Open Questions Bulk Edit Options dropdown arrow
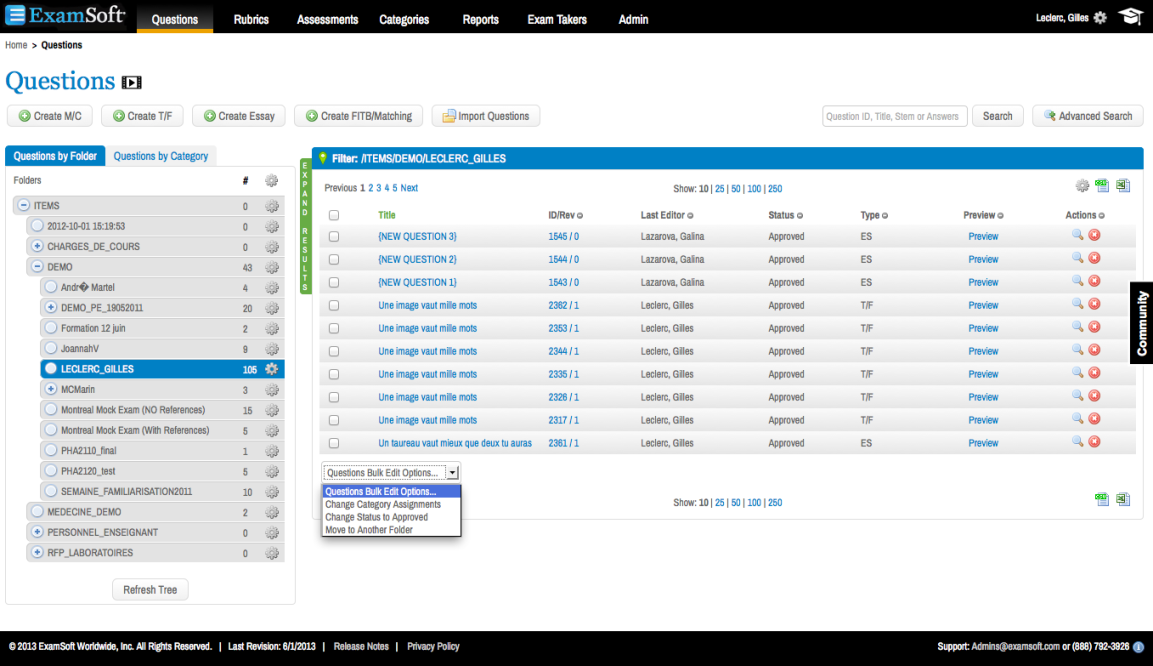This screenshot has height=666, width=1153. pyautogui.click(x=452, y=473)
